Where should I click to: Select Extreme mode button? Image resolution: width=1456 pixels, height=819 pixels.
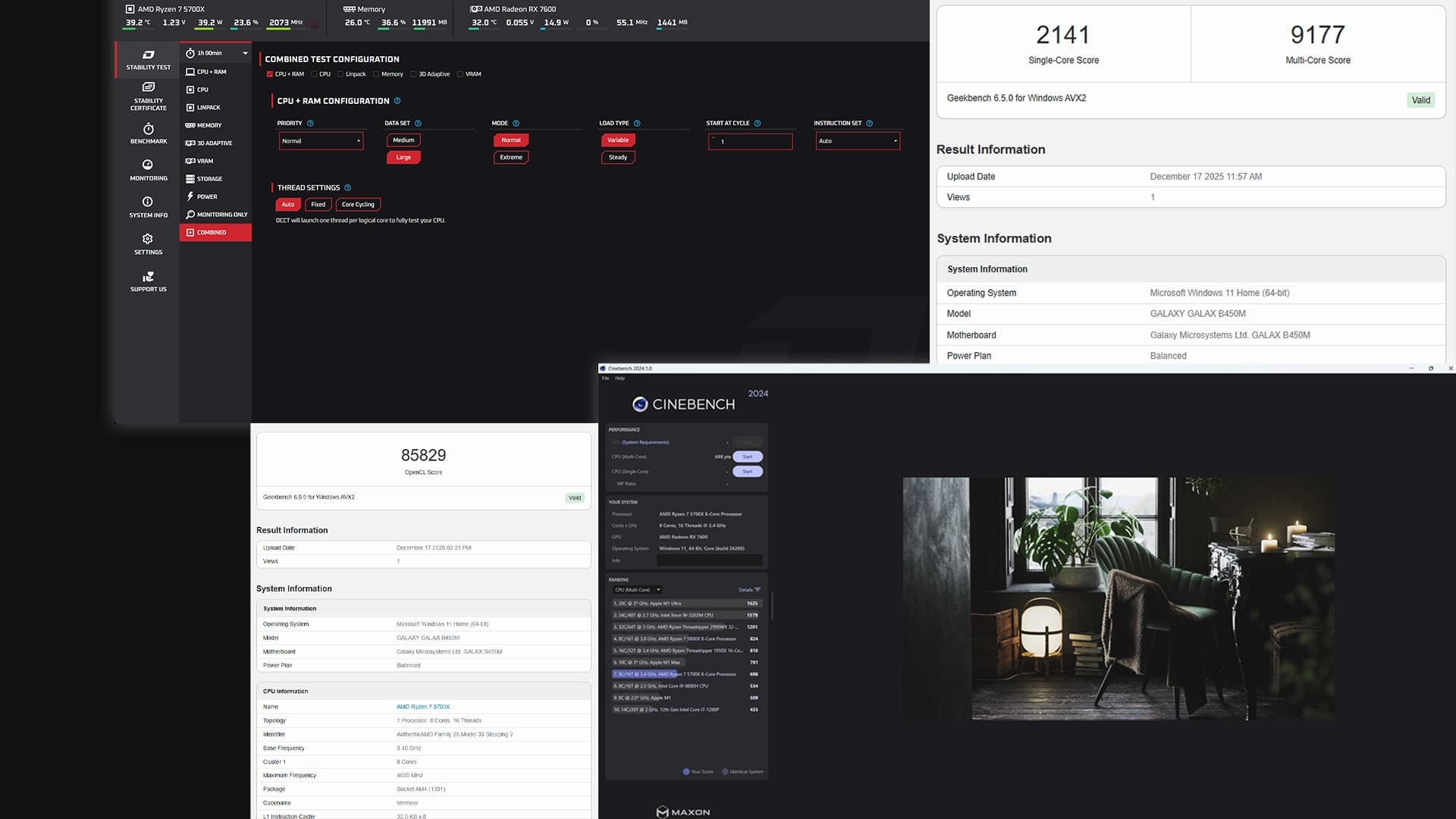coord(511,158)
